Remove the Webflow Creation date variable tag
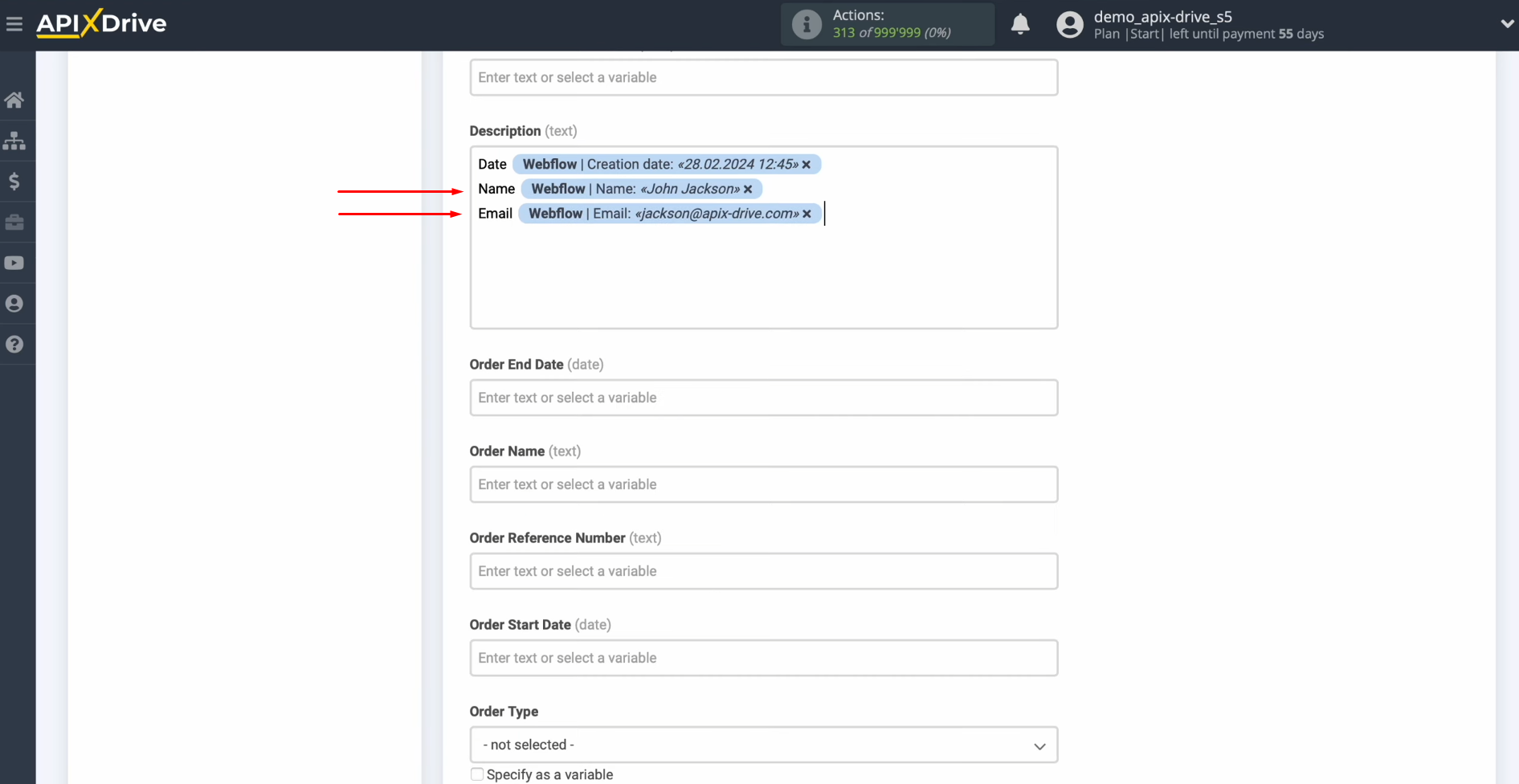 click(806, 164)
